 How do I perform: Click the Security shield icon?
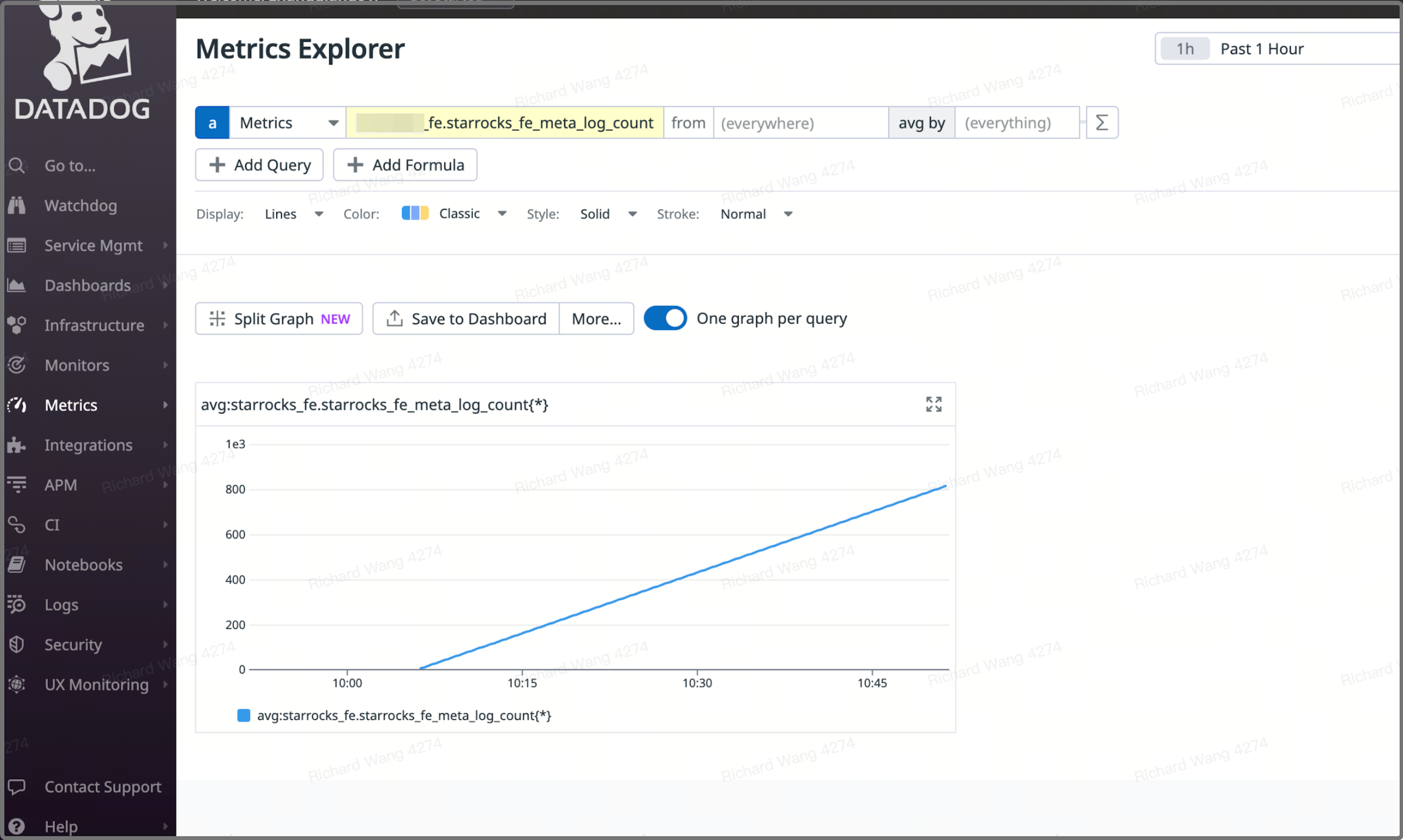17,644
